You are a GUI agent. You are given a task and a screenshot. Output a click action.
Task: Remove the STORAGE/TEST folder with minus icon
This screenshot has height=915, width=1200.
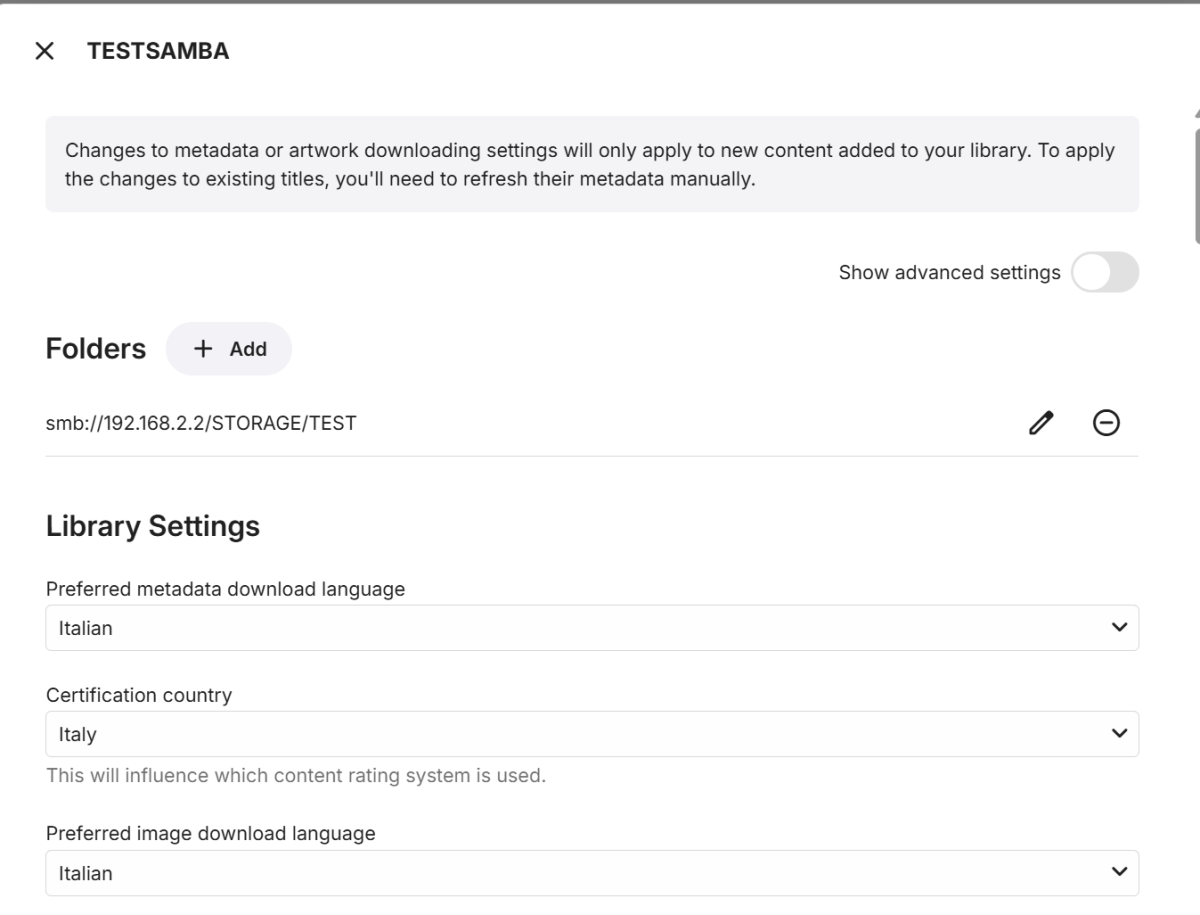[x=1106, y=423]
